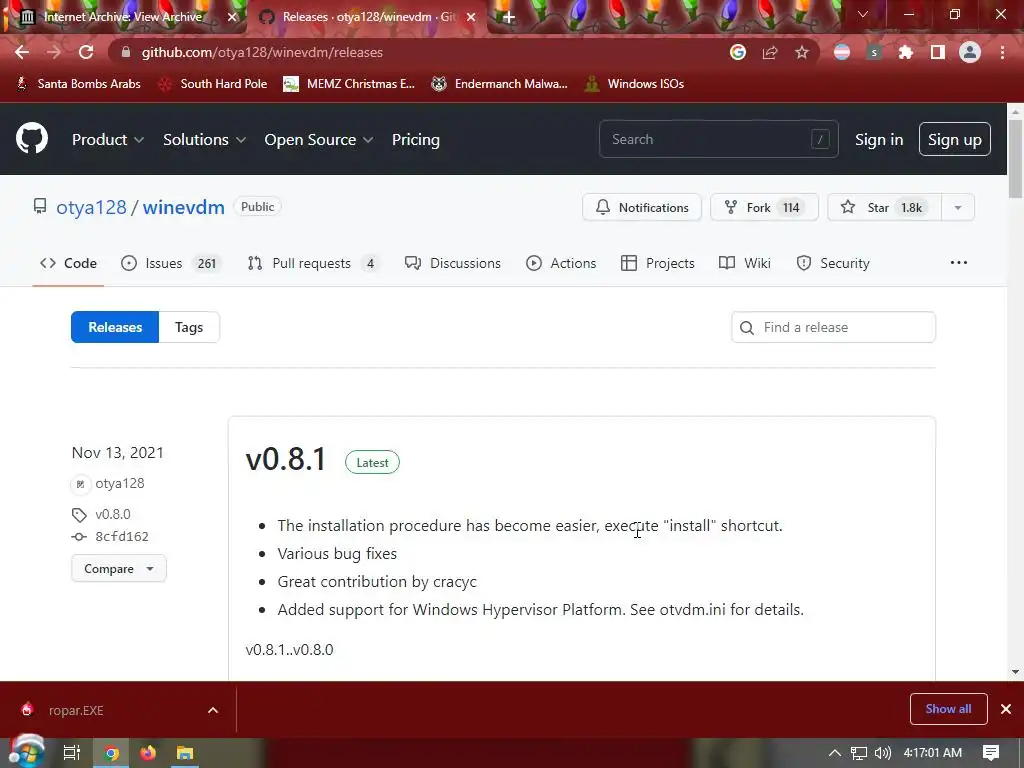Open the Chrome side panel icon

[938, 52]
